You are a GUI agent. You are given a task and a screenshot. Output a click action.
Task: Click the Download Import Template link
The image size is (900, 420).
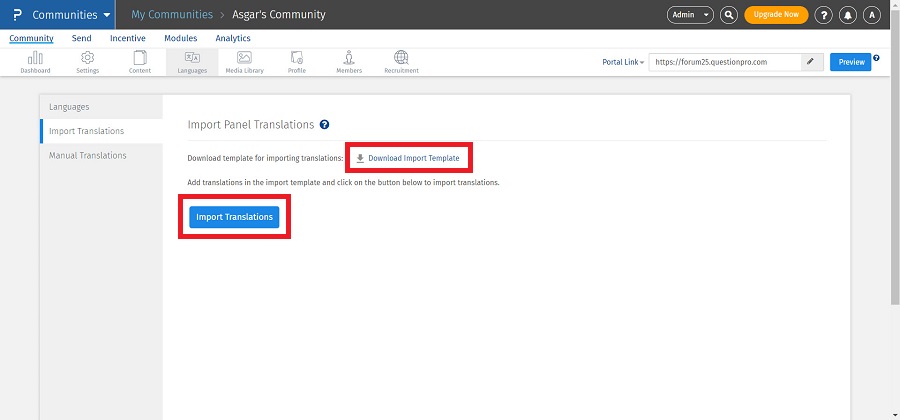coord(408,158)
